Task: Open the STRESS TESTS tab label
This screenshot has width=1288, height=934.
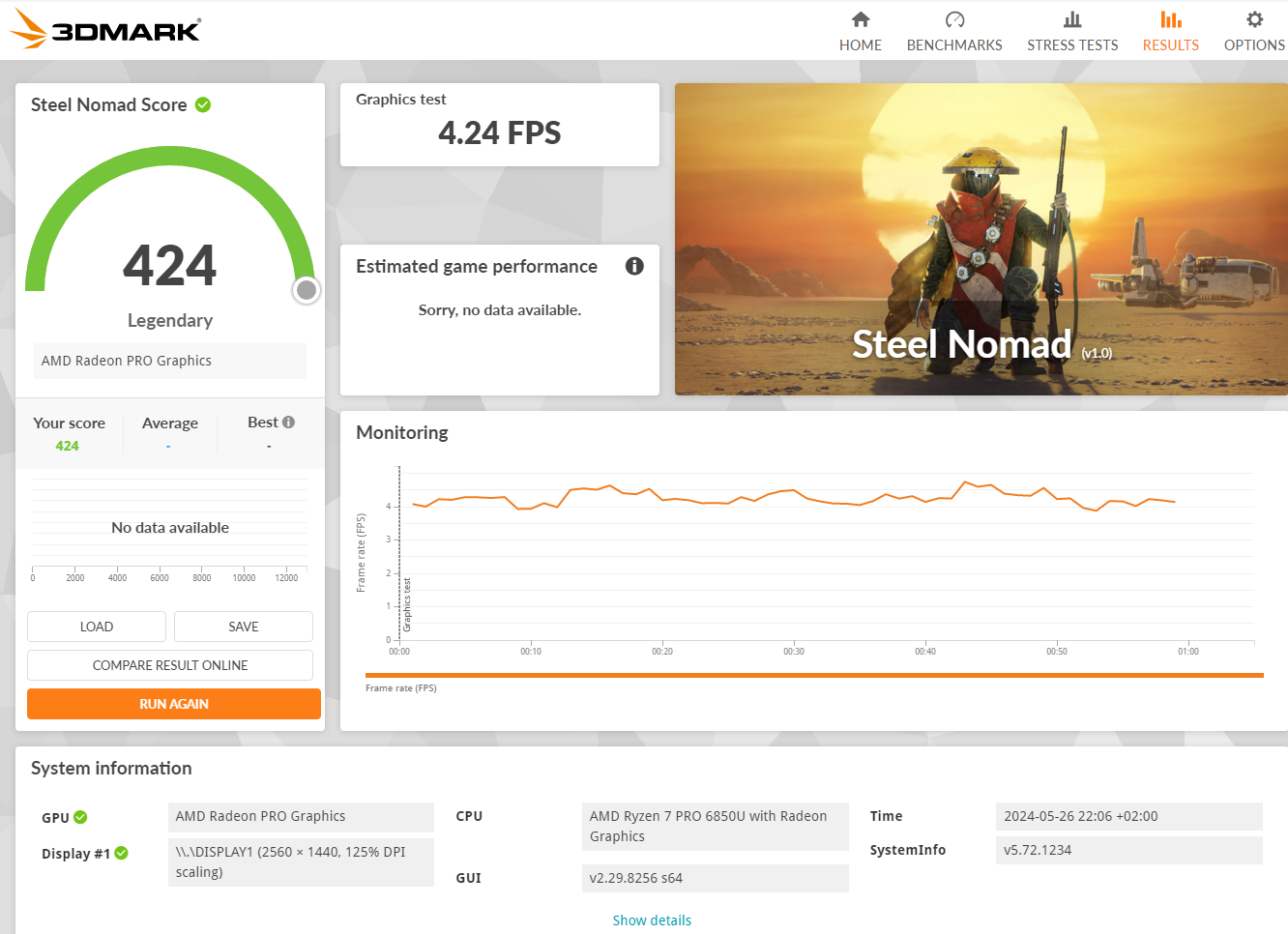Action: coord(1072,44)
